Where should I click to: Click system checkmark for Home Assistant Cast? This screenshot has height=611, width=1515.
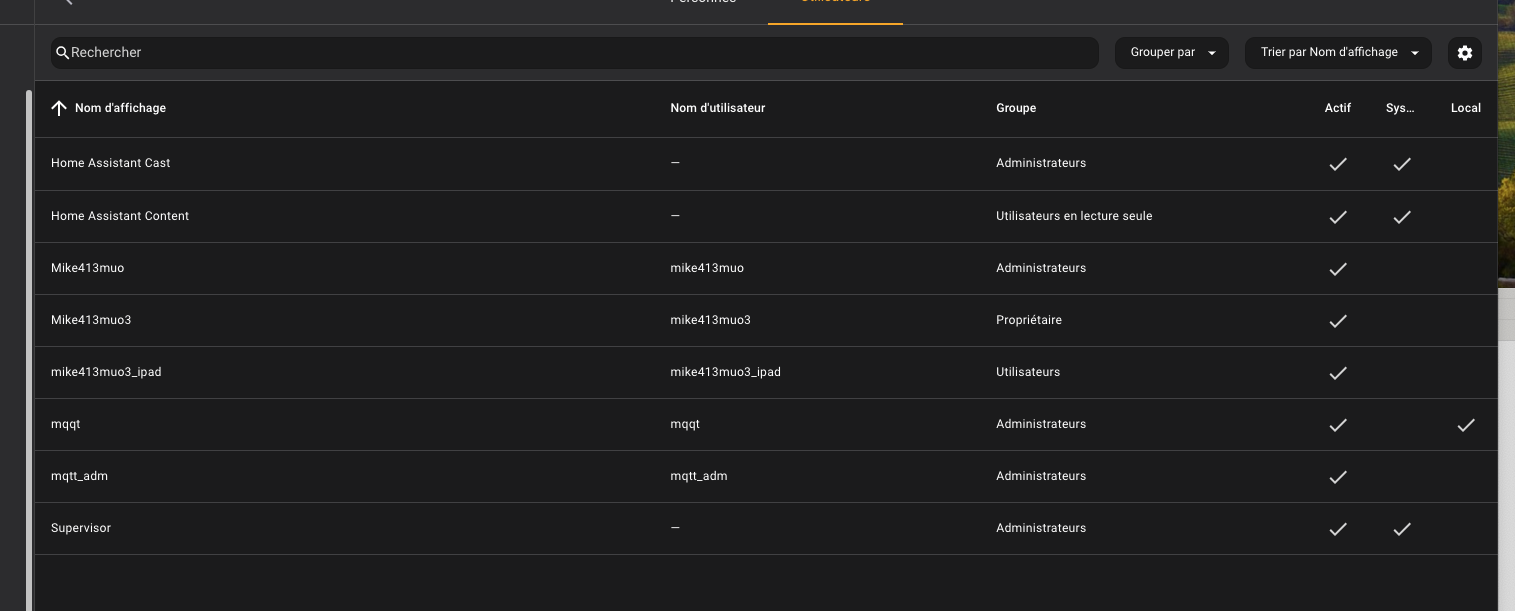[x=1401, y=164]
